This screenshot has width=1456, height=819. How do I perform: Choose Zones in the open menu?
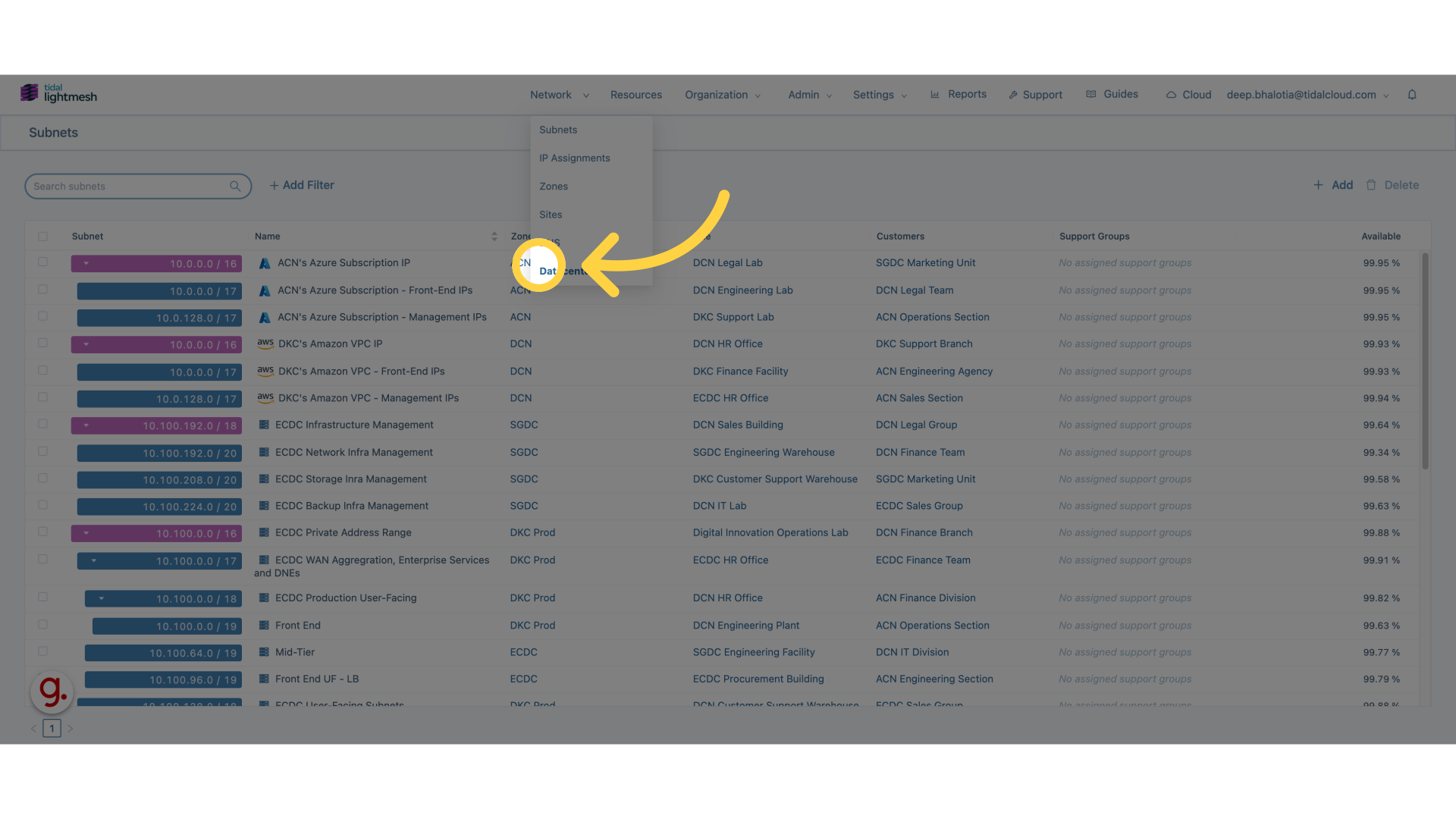(x=554, y=186)
